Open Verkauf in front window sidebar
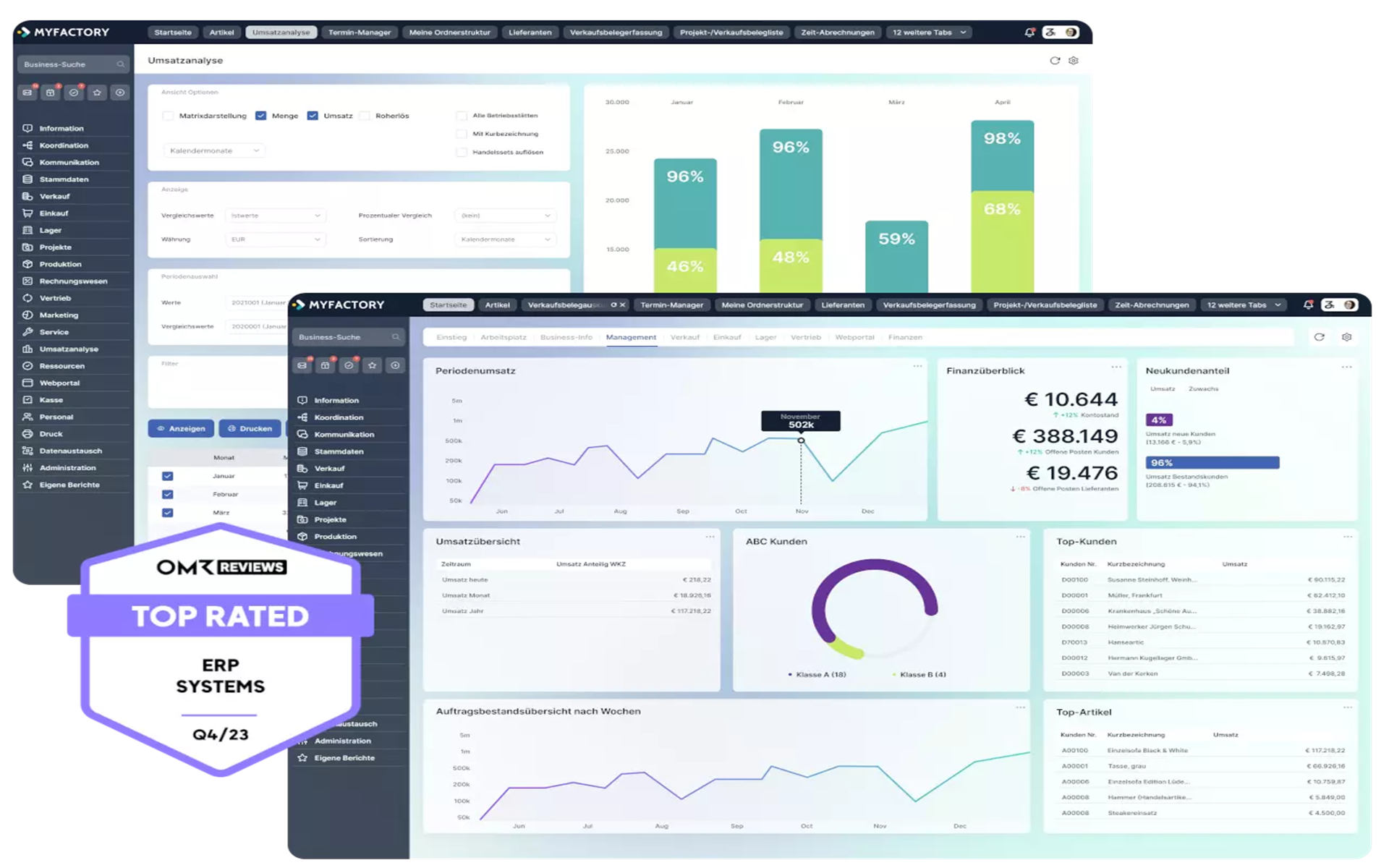Image resolution: width=1389 pixels, height=868 pixels. click(x=329, y=469)
